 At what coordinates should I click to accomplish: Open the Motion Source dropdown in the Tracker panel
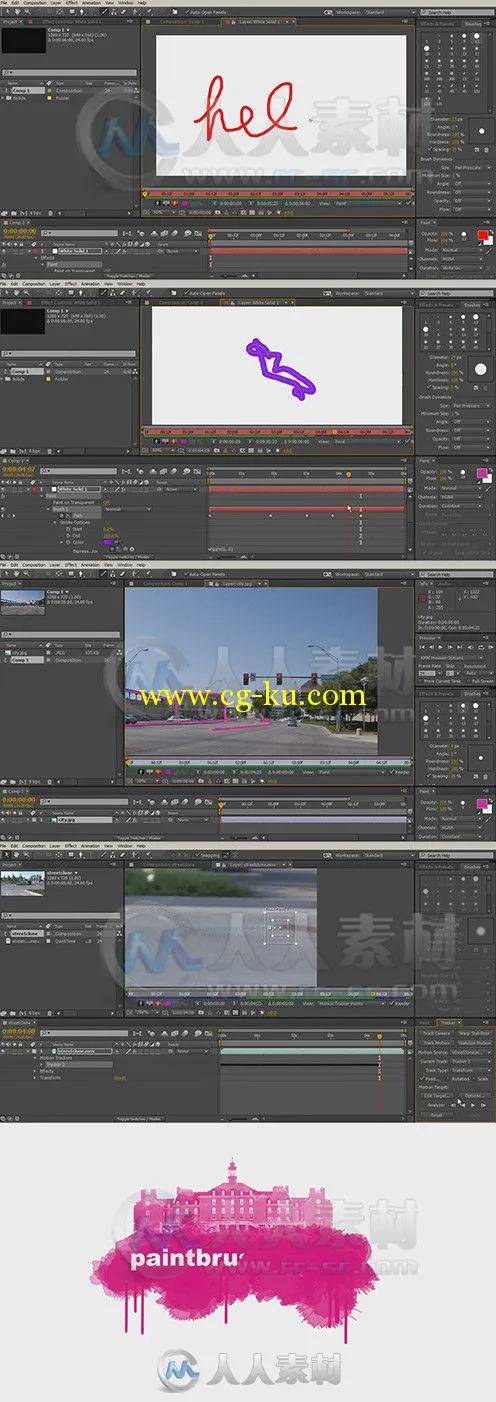click(x=471, y=1052)
